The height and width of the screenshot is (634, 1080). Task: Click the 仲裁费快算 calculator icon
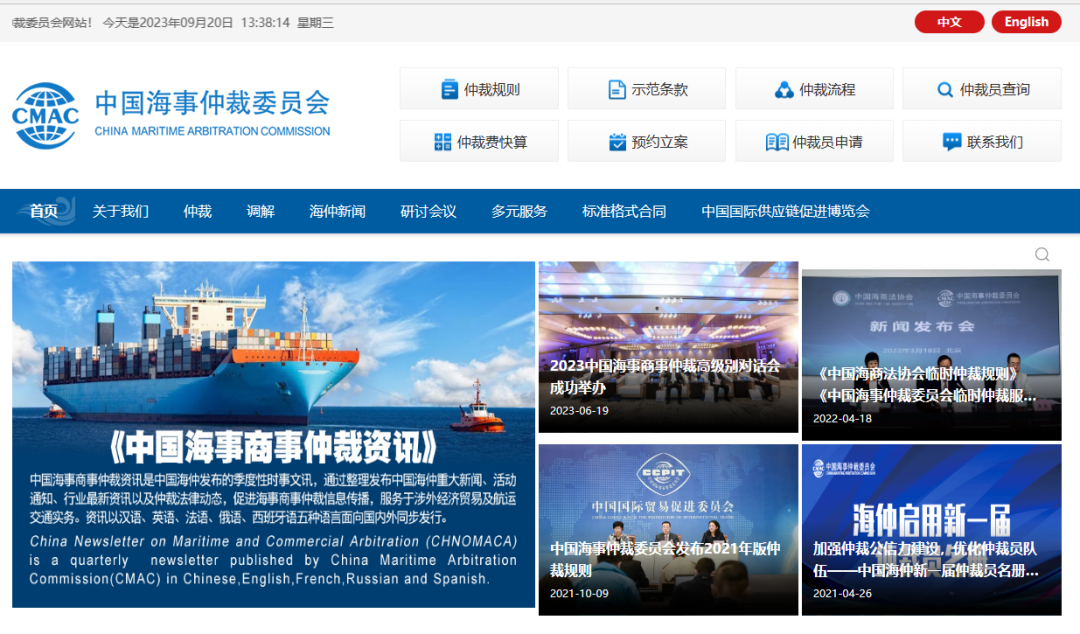[x=443, y=142]
